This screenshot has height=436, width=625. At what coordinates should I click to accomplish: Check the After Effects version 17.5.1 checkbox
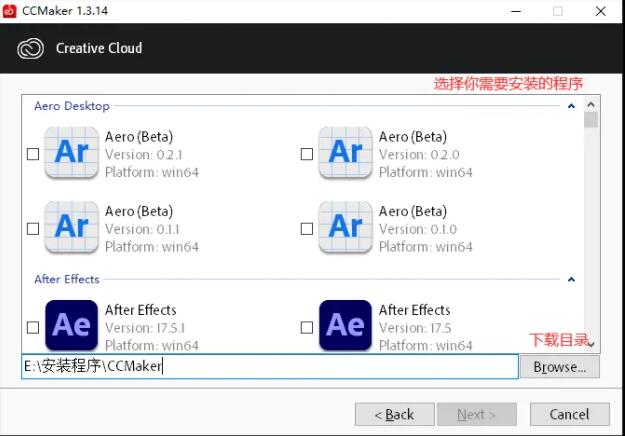[x=33, y=328]
